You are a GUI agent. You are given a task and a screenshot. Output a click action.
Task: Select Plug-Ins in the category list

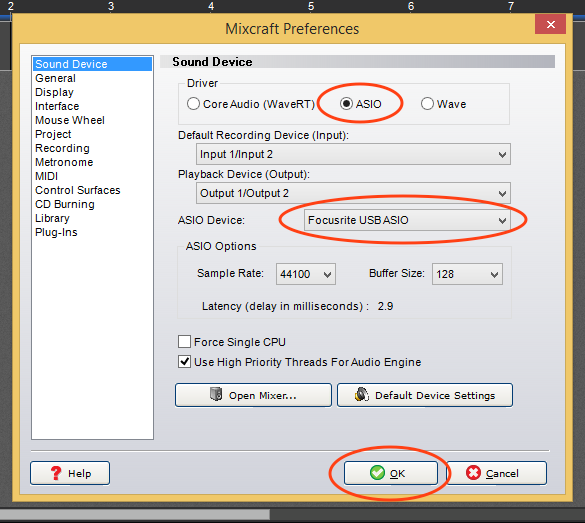pos(56,232)
